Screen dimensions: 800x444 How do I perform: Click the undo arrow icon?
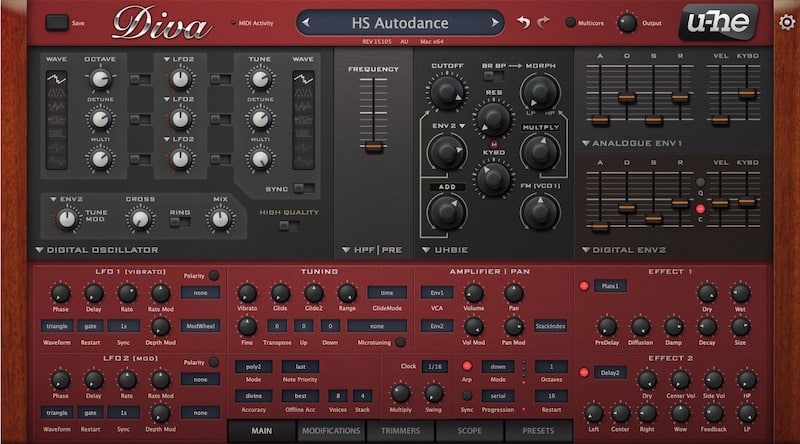tap(523, 22)
